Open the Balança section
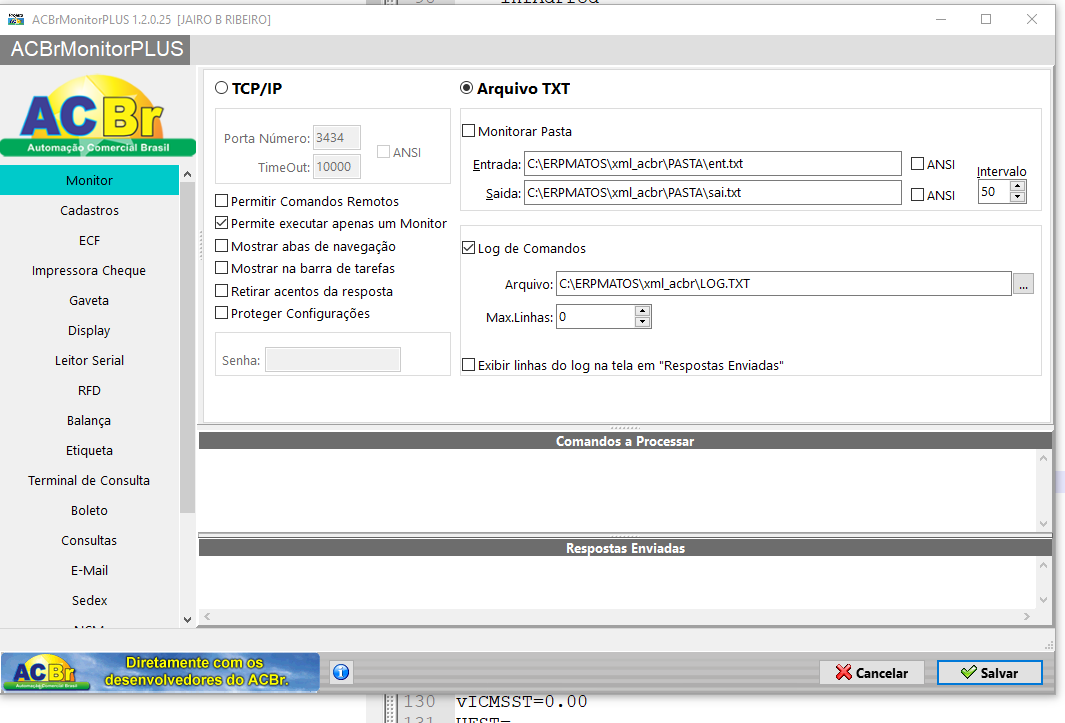 pos(89,420)
